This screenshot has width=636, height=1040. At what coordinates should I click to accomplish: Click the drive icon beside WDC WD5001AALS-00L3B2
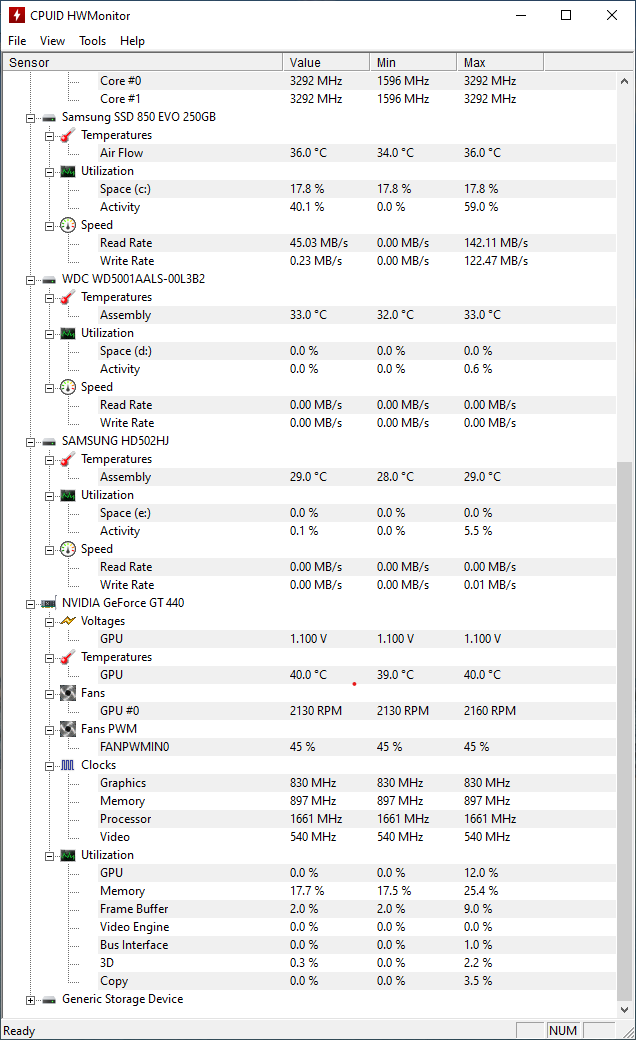[x=48, y=279]
